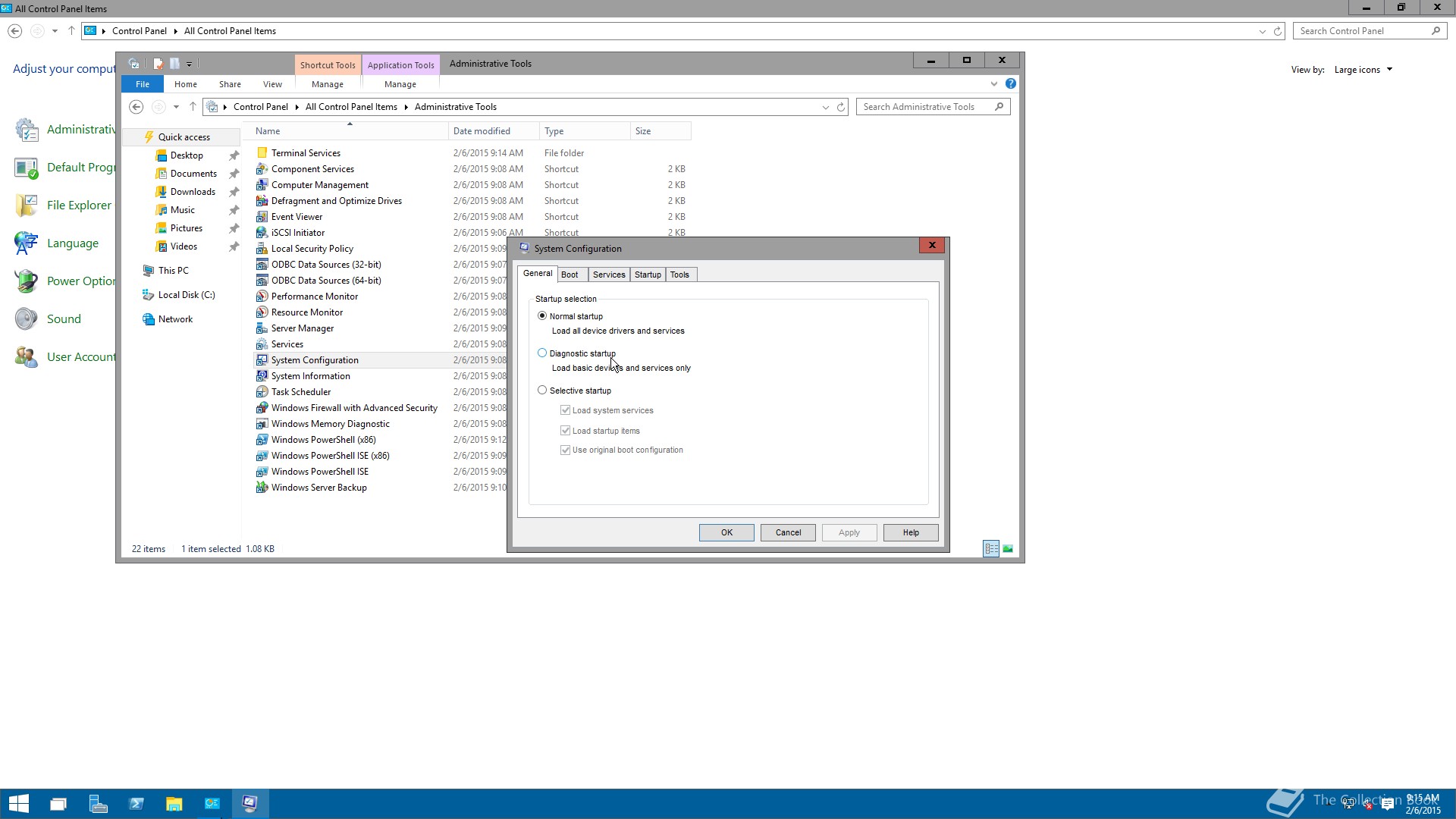This screenshot has height=819, width=1456.
Task: Switch to large thumbnails view icon
Action: [x=1008, y=548]
